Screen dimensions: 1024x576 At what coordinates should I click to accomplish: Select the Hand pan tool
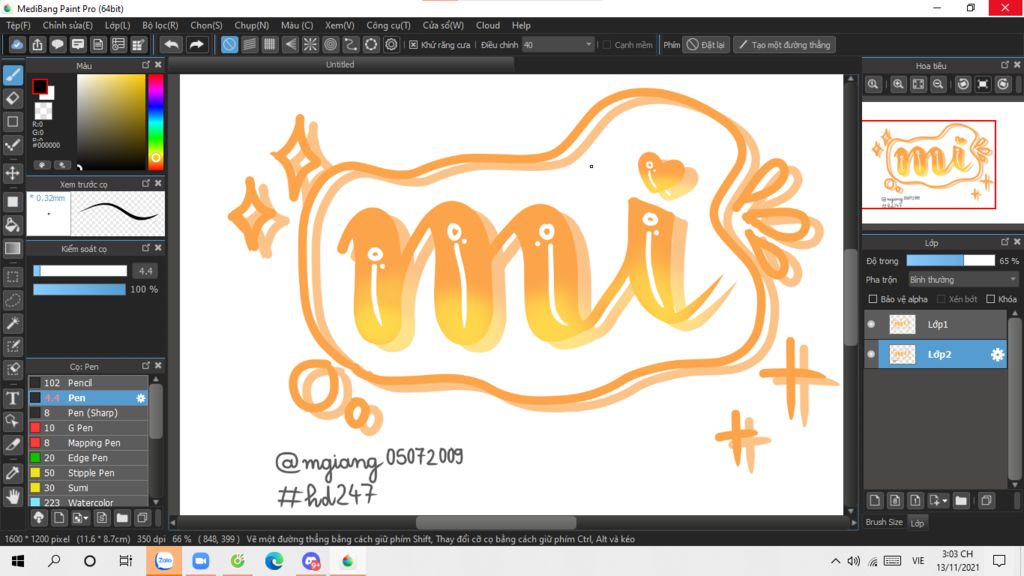point(12,497)
